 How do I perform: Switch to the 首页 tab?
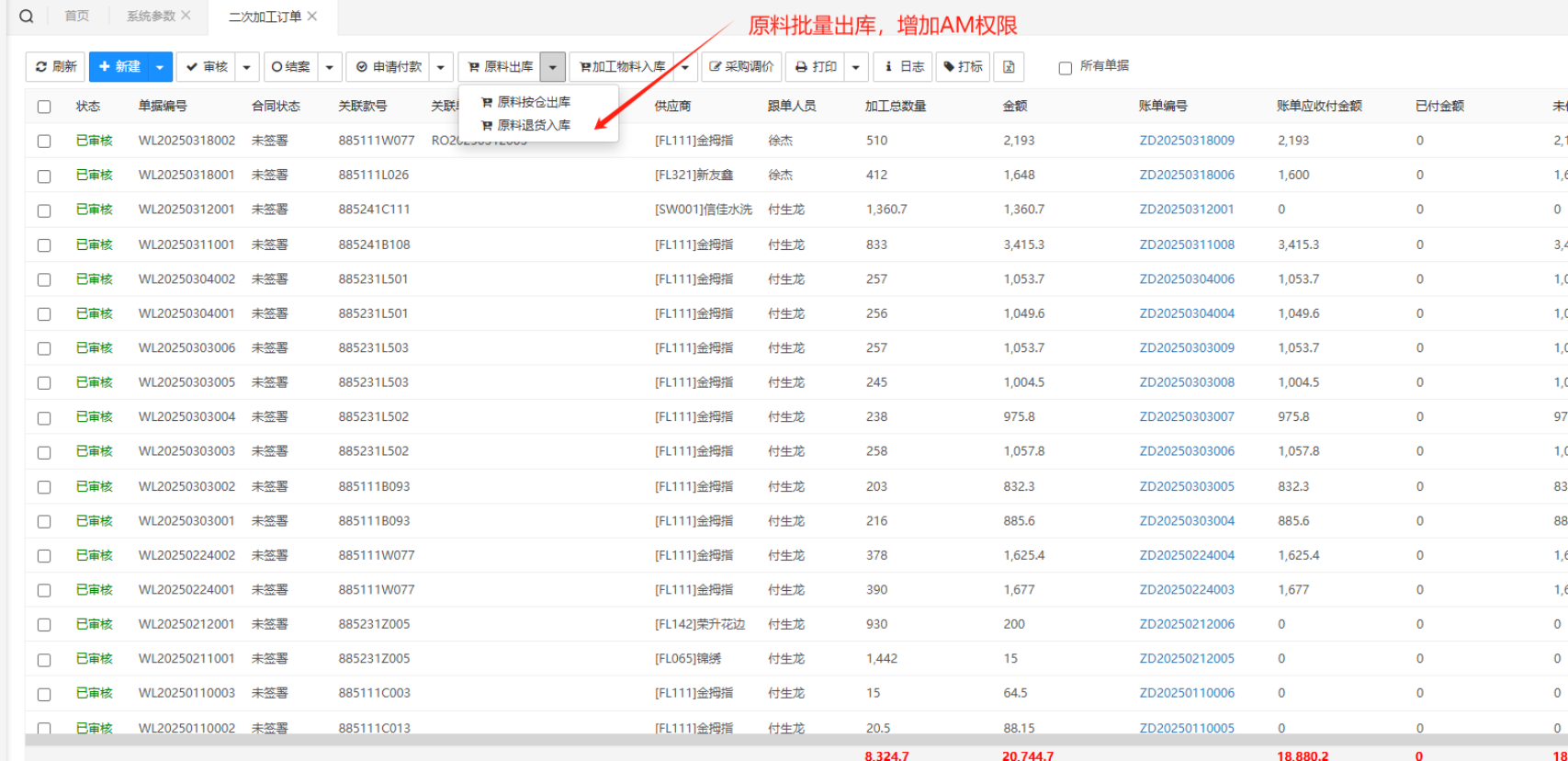pyautogui.click(x=77, y=17)
